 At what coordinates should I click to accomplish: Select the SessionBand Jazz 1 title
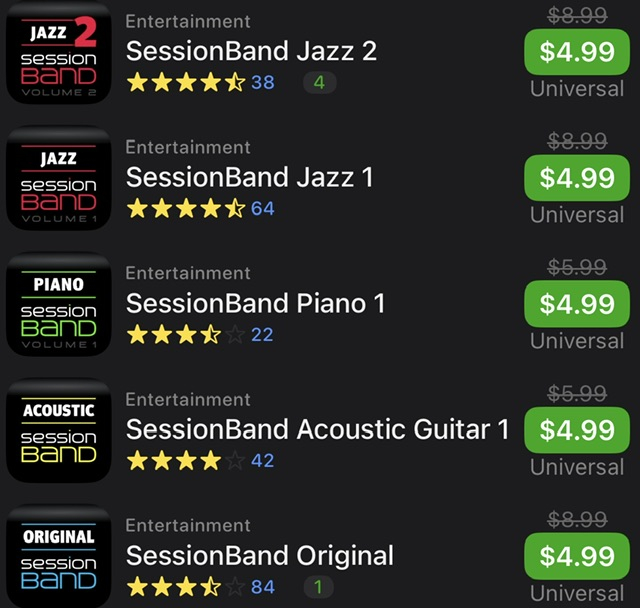click(249, 177)
